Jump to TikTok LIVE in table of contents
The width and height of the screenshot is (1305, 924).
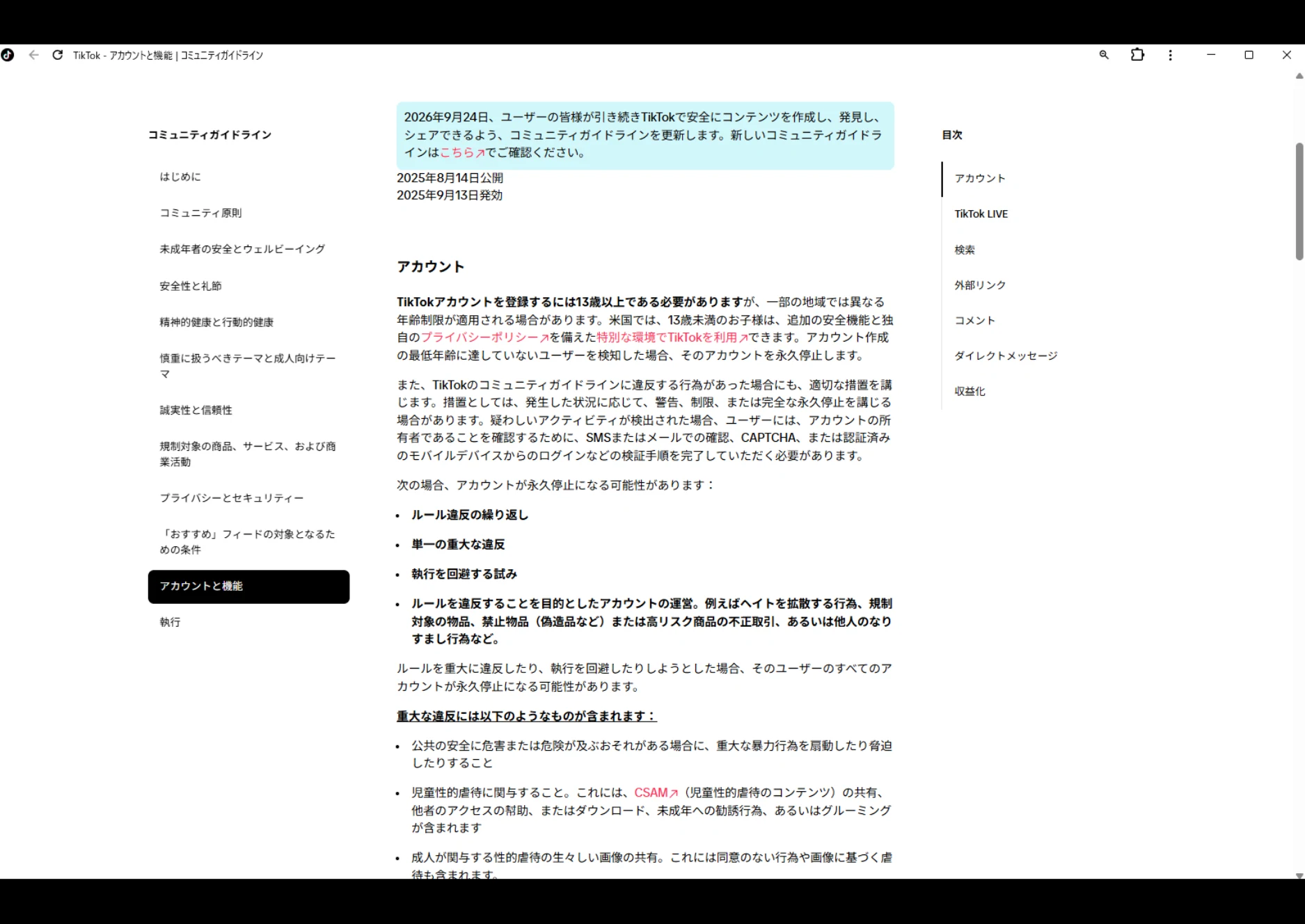tap(981, 214)
